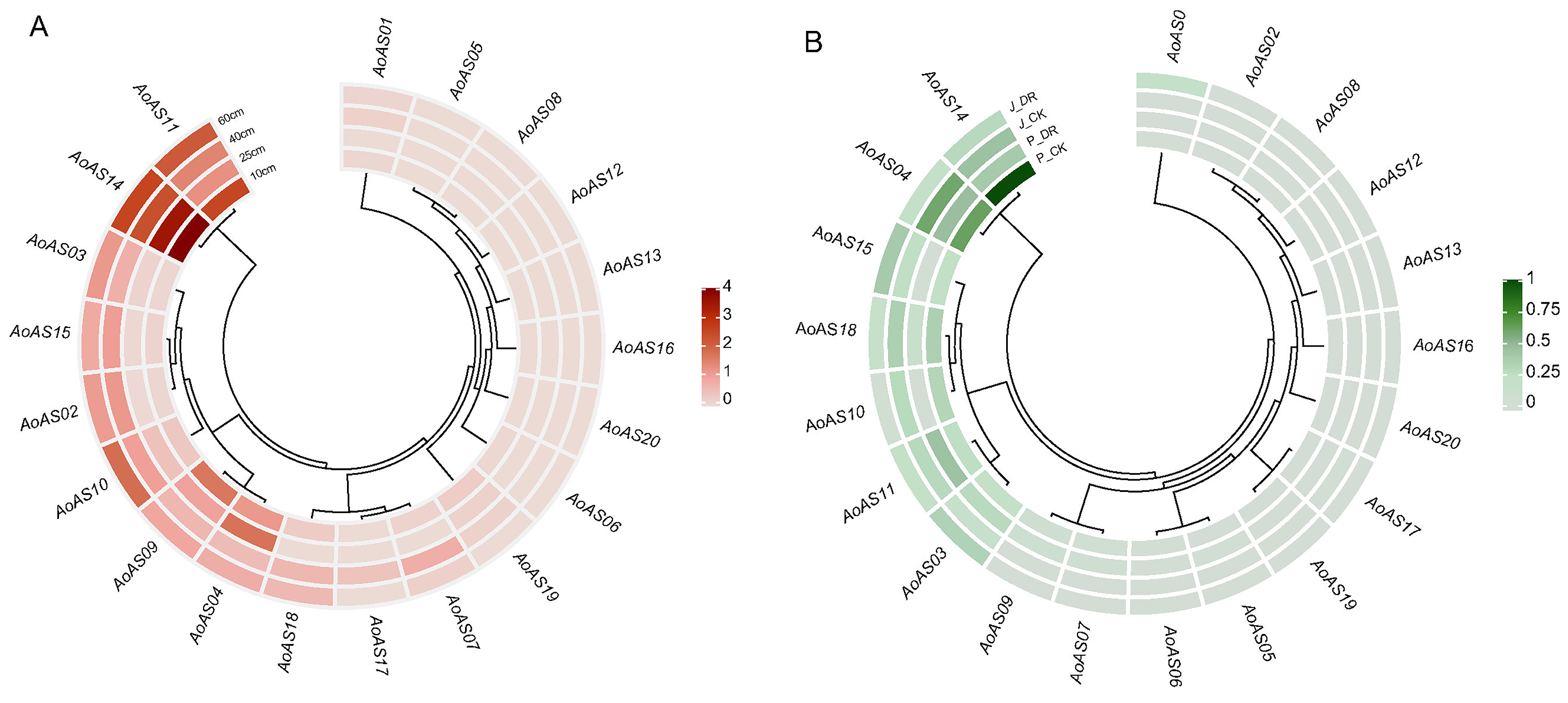Click the 0.75 tick on the green scale
1568x703 pixels.
1542,309
